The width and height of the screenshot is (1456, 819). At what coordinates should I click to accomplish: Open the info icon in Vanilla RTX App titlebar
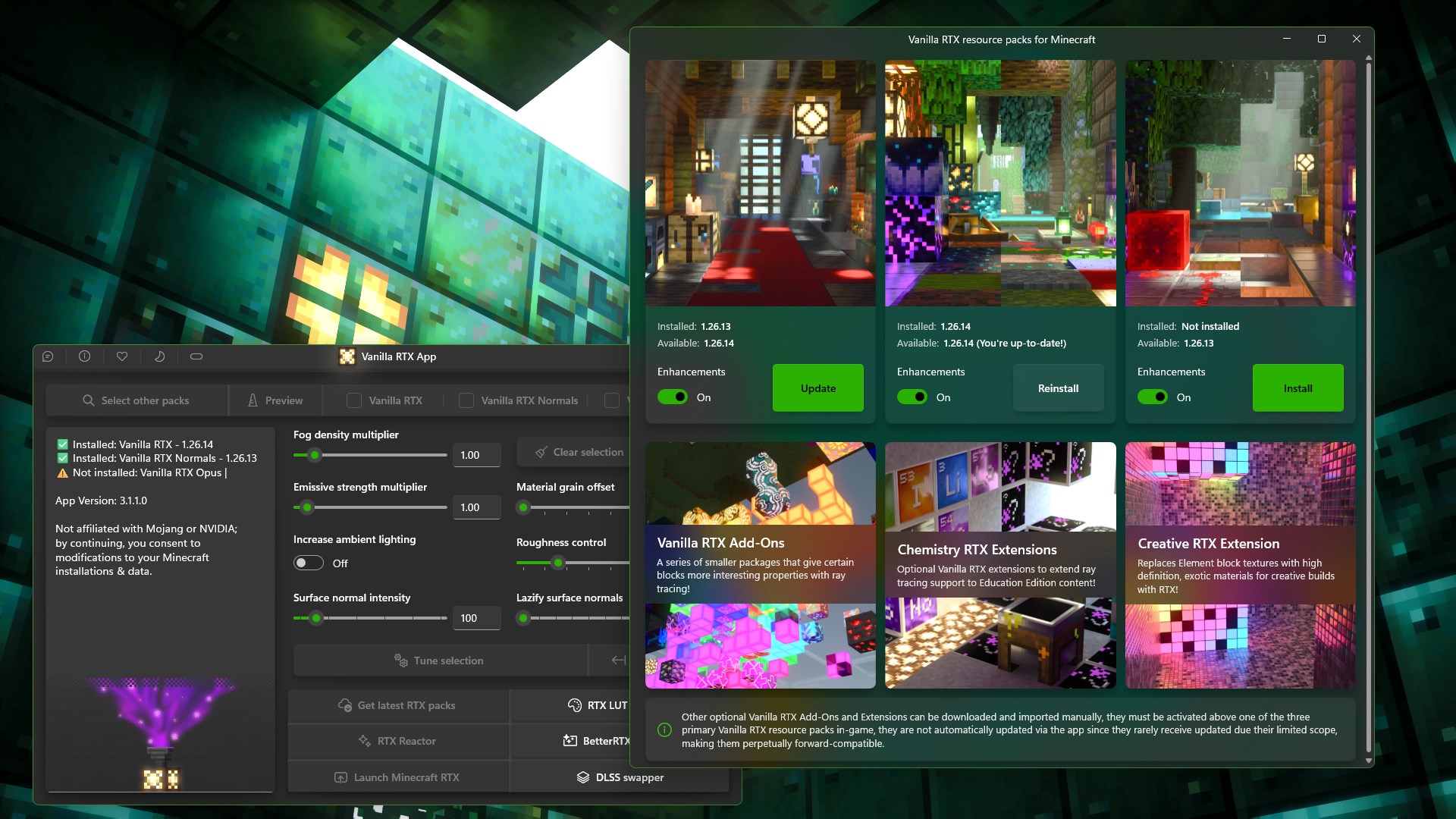pos(84,356)
